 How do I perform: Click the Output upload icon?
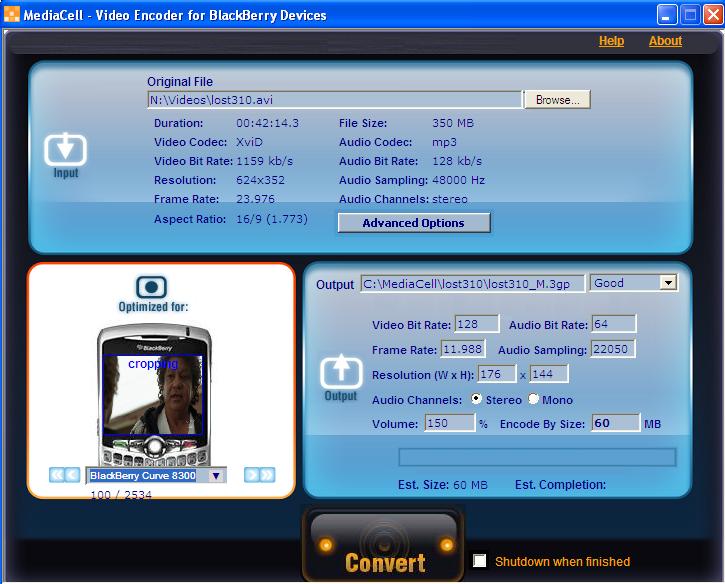(341, 371)
